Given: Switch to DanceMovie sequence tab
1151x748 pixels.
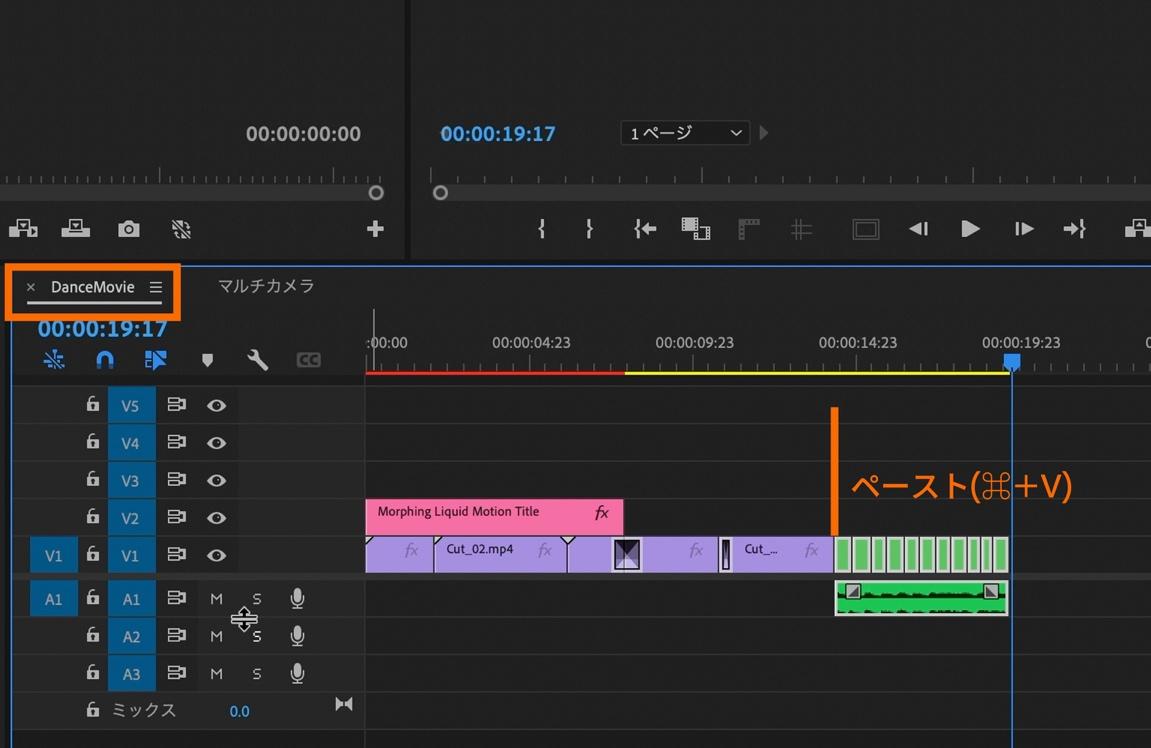Looking at the screenshot, I should (92, 287).
